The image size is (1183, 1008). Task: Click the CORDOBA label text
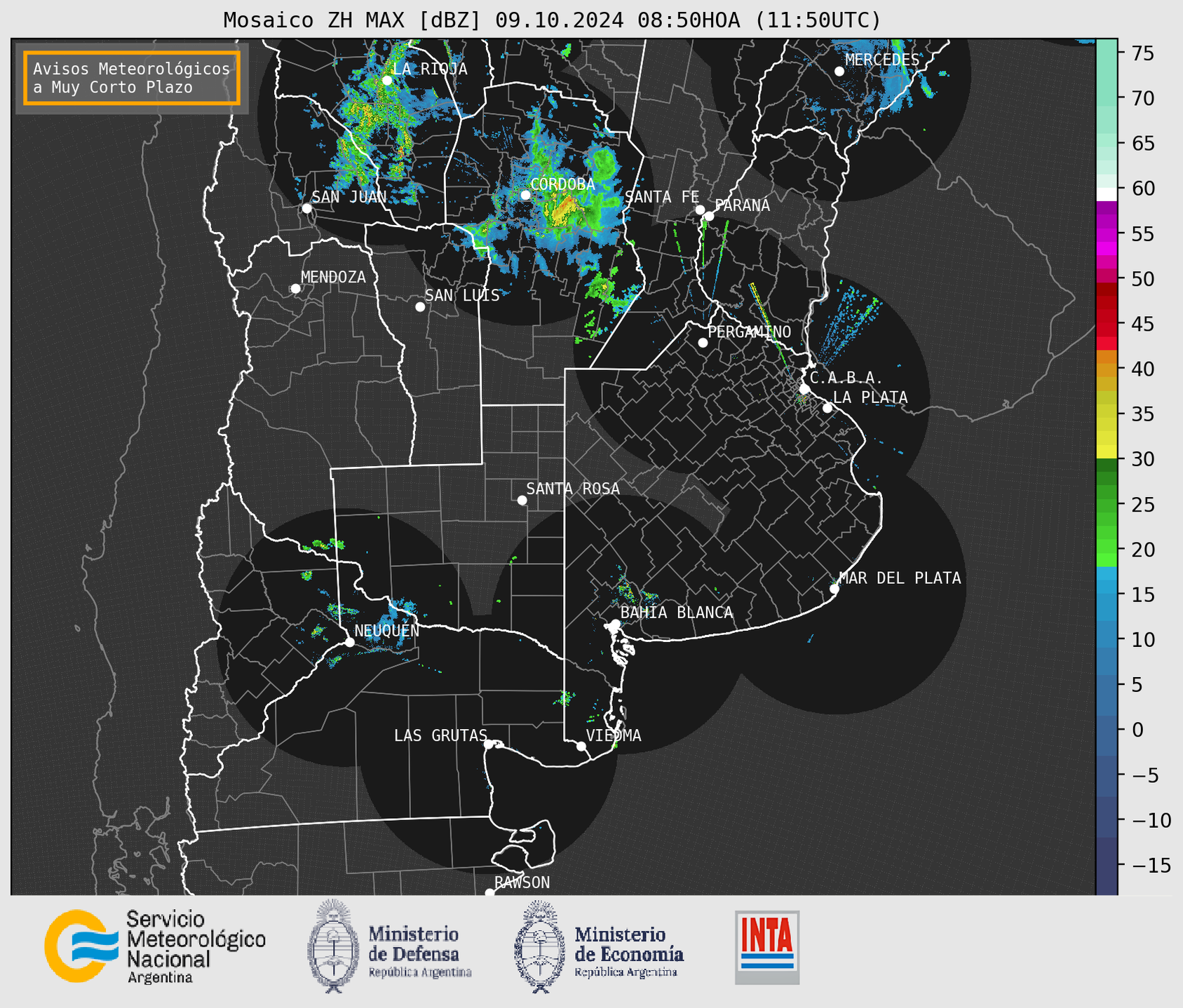coord(562,184)
